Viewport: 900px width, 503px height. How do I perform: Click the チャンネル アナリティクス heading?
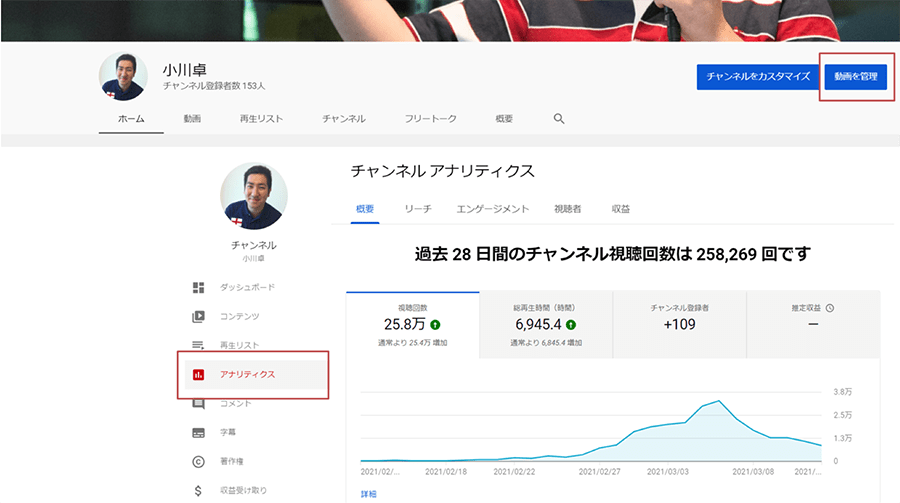click(442, 171)
